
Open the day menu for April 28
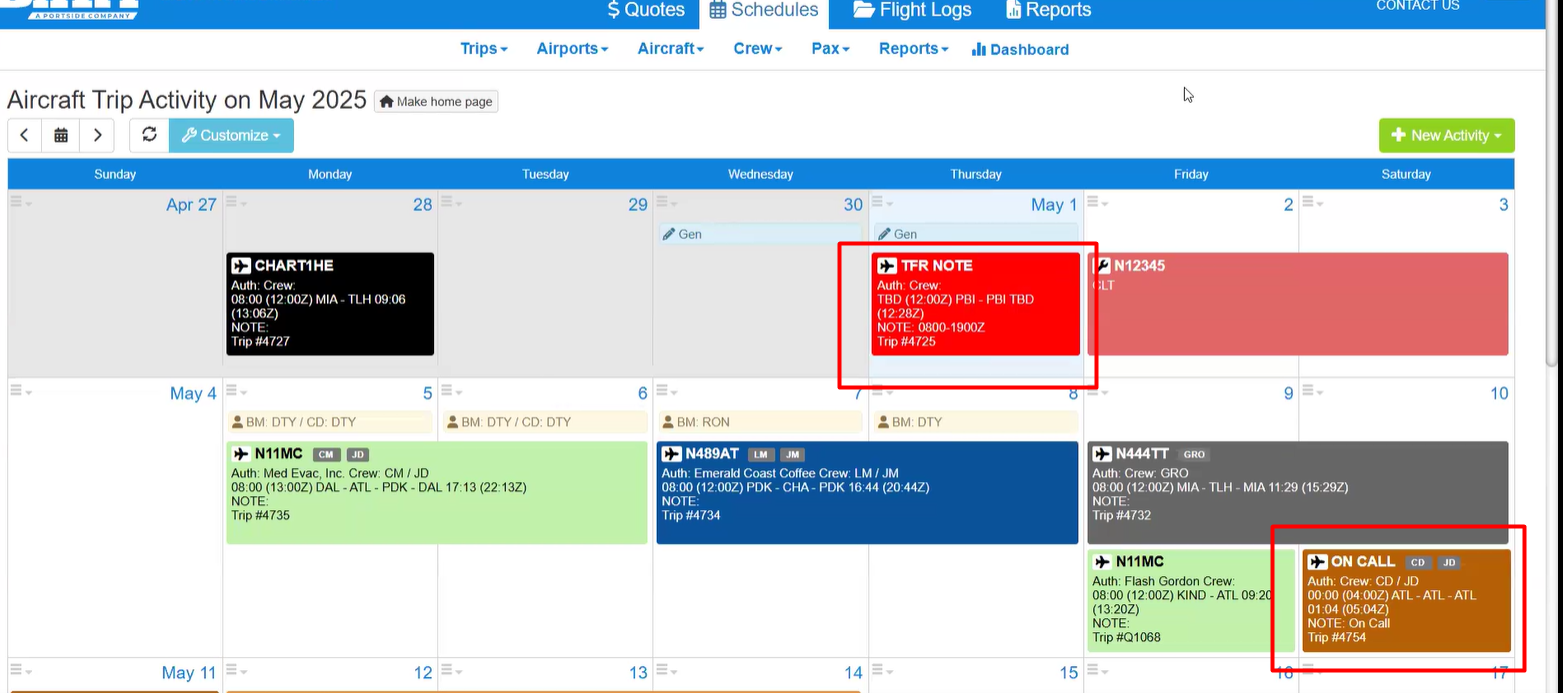tap(236, 202)
